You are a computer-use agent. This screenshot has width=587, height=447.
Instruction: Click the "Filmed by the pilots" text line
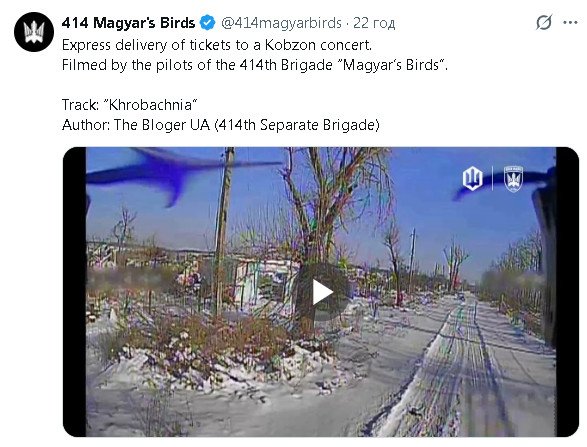coord(255,65)
